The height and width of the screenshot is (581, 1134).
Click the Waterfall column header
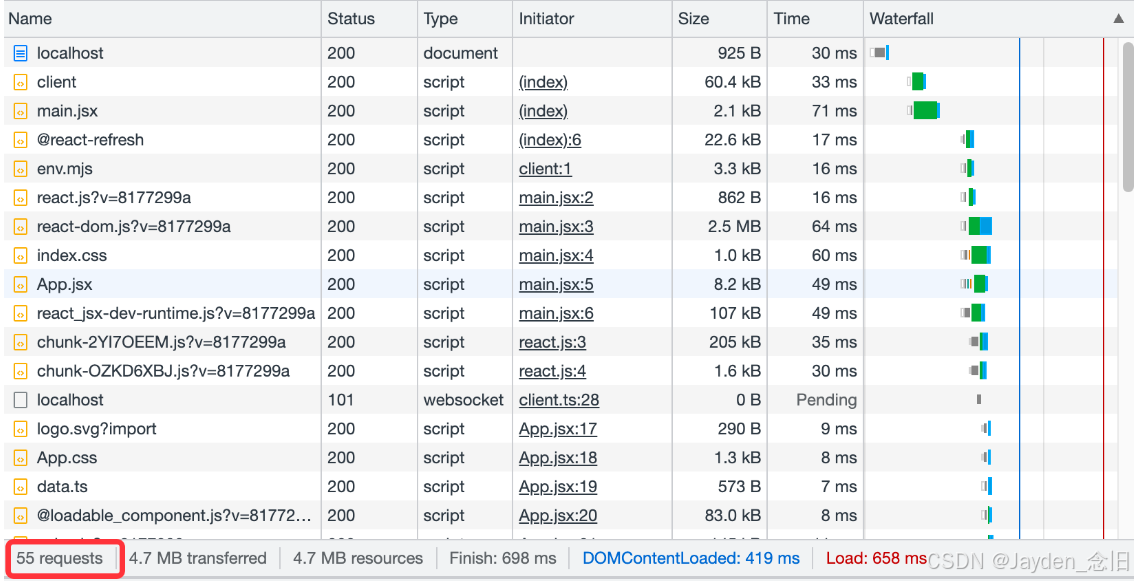(x=998, y=19)
